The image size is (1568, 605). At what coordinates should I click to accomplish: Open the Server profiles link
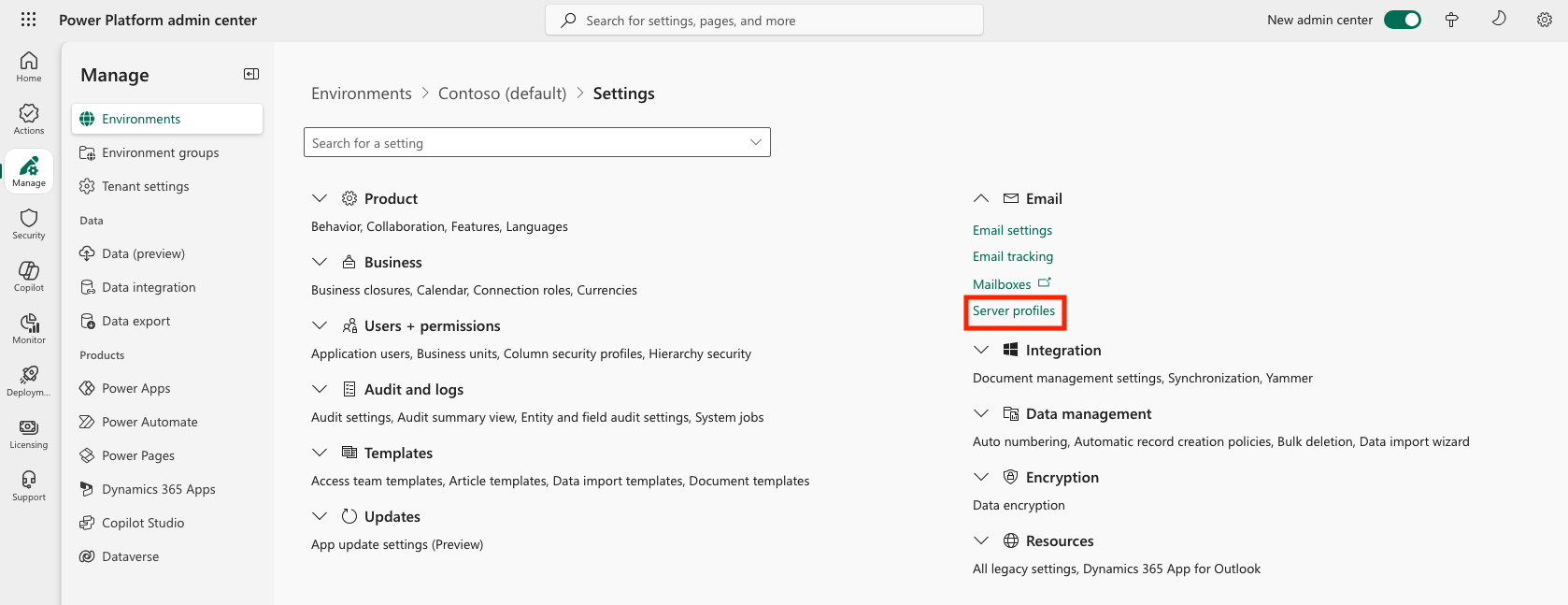point(1014,310)
